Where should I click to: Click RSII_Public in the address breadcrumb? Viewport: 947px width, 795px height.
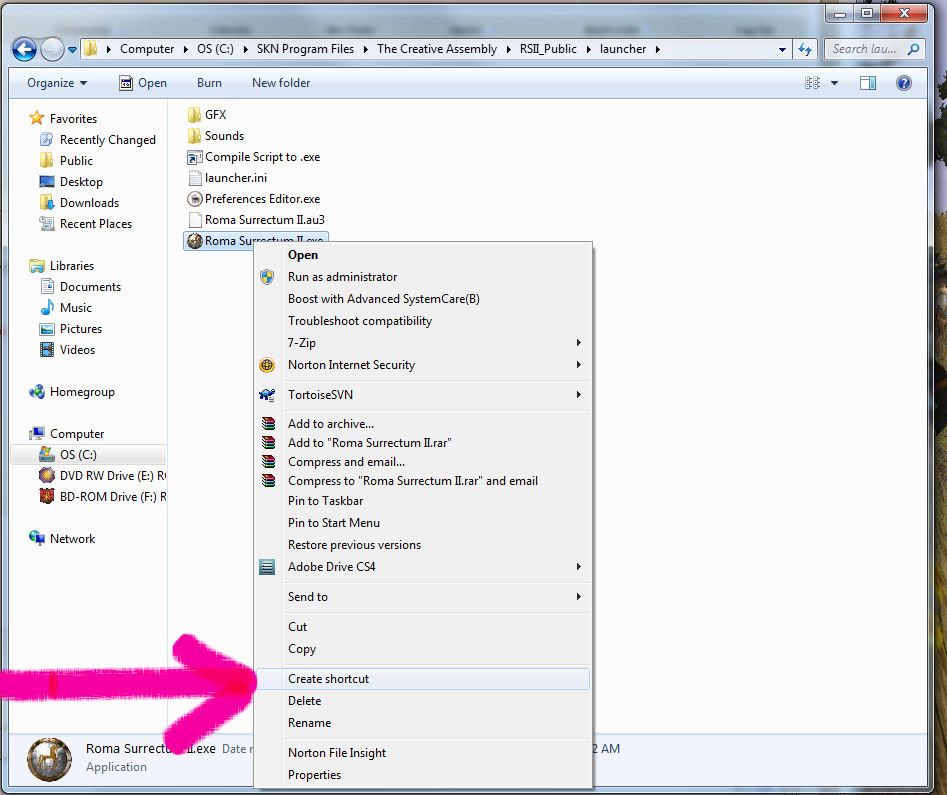coord(547,49)
